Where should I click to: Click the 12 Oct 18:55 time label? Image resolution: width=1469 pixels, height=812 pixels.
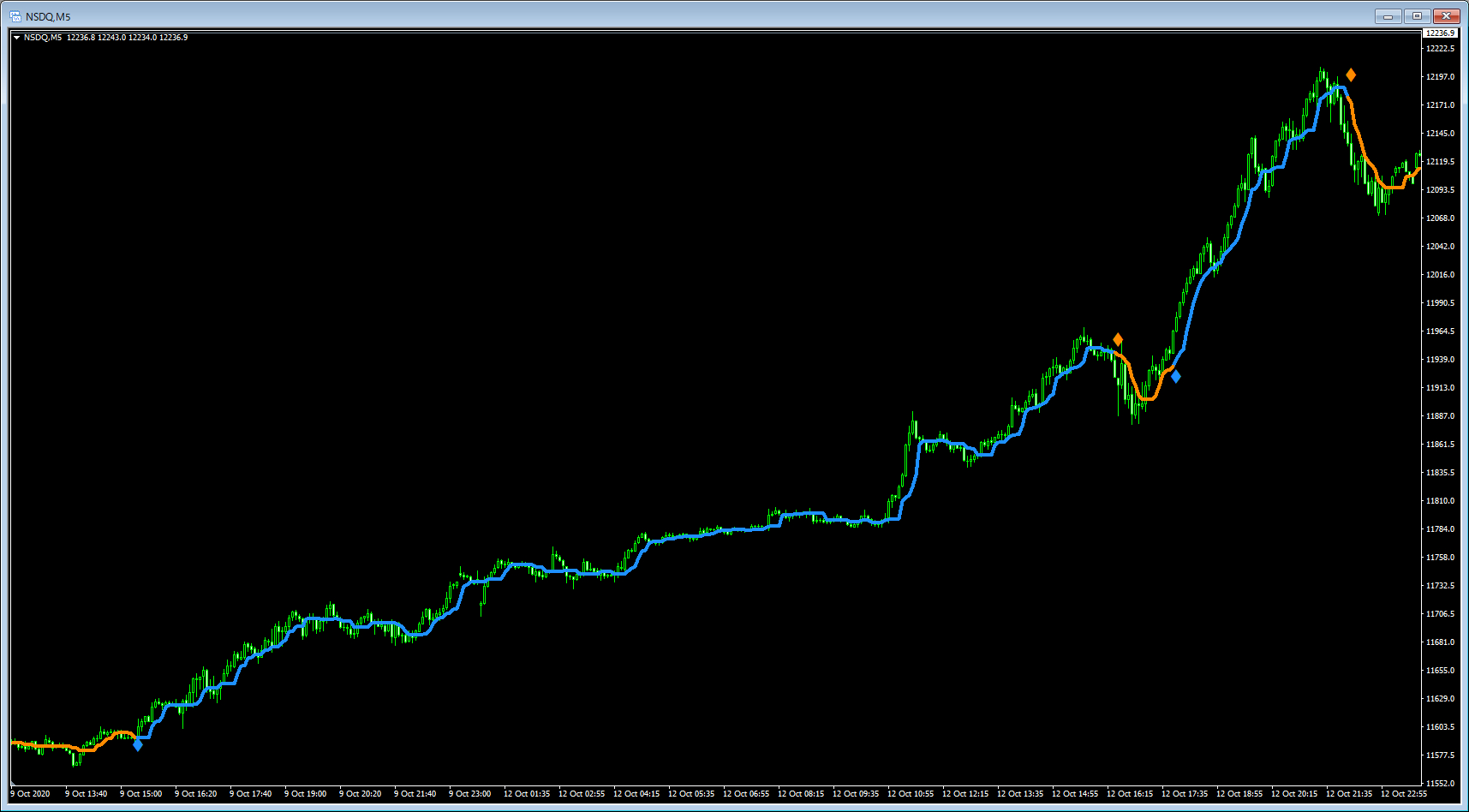[1239, 794]
